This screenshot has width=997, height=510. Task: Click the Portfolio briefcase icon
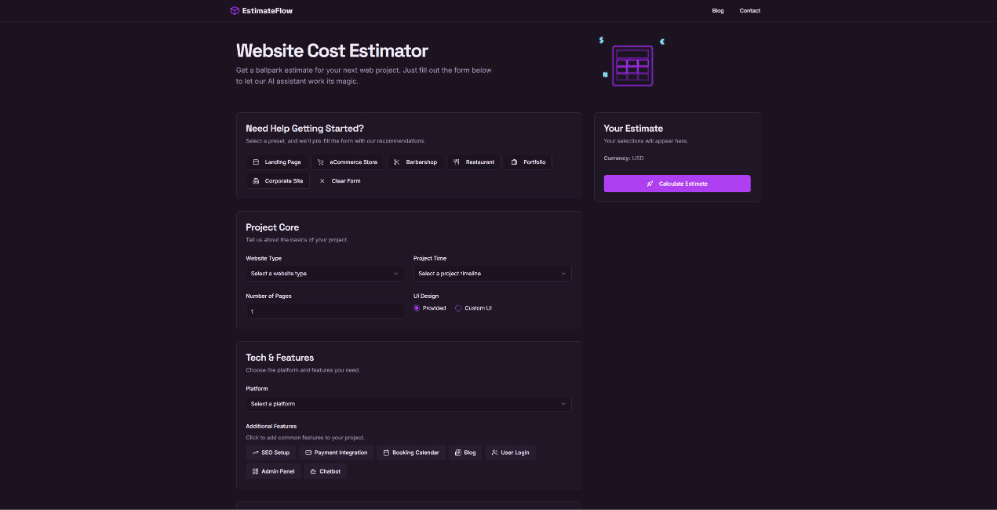(514, 162)
